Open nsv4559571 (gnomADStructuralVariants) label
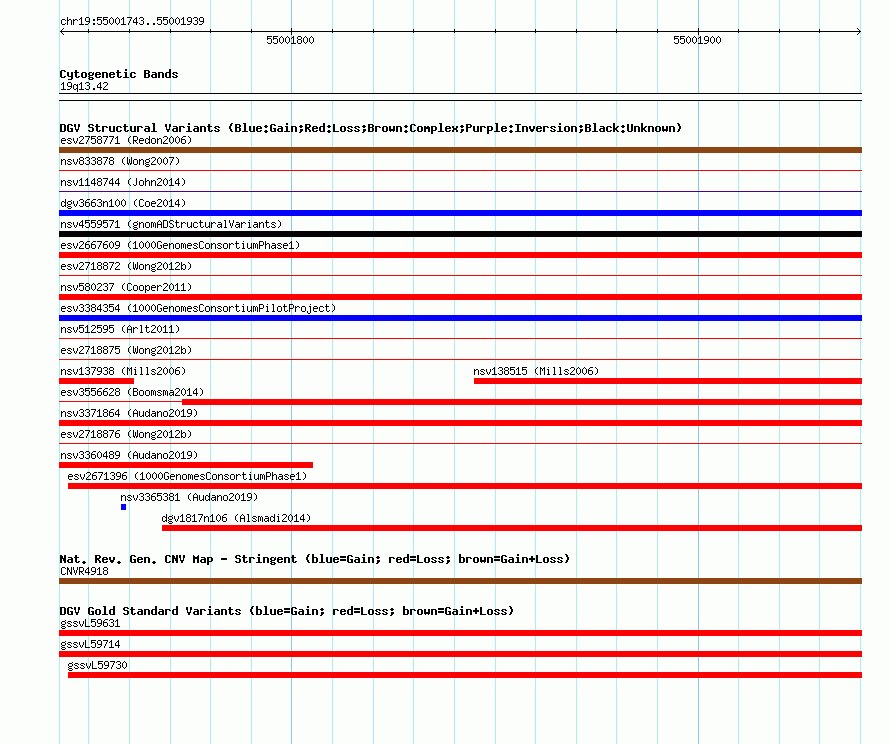890x744 pixels. 171,224
